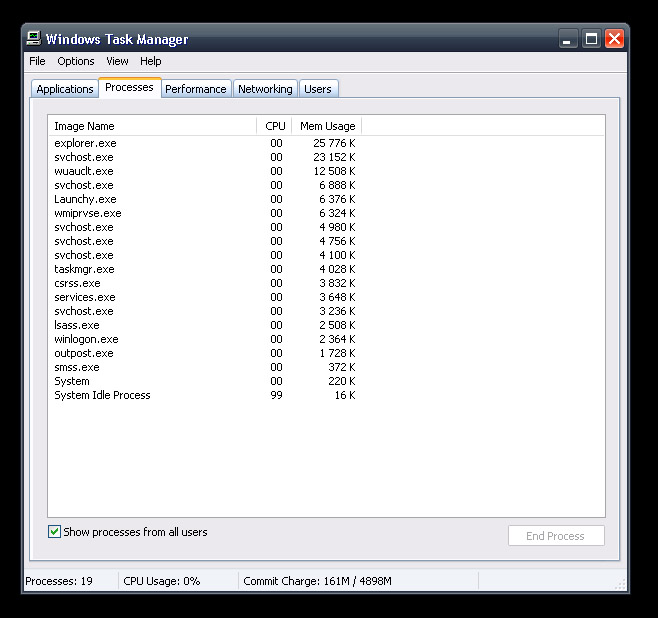
Task: Select the System Idle Process row
Action: (x=205, y=395)
